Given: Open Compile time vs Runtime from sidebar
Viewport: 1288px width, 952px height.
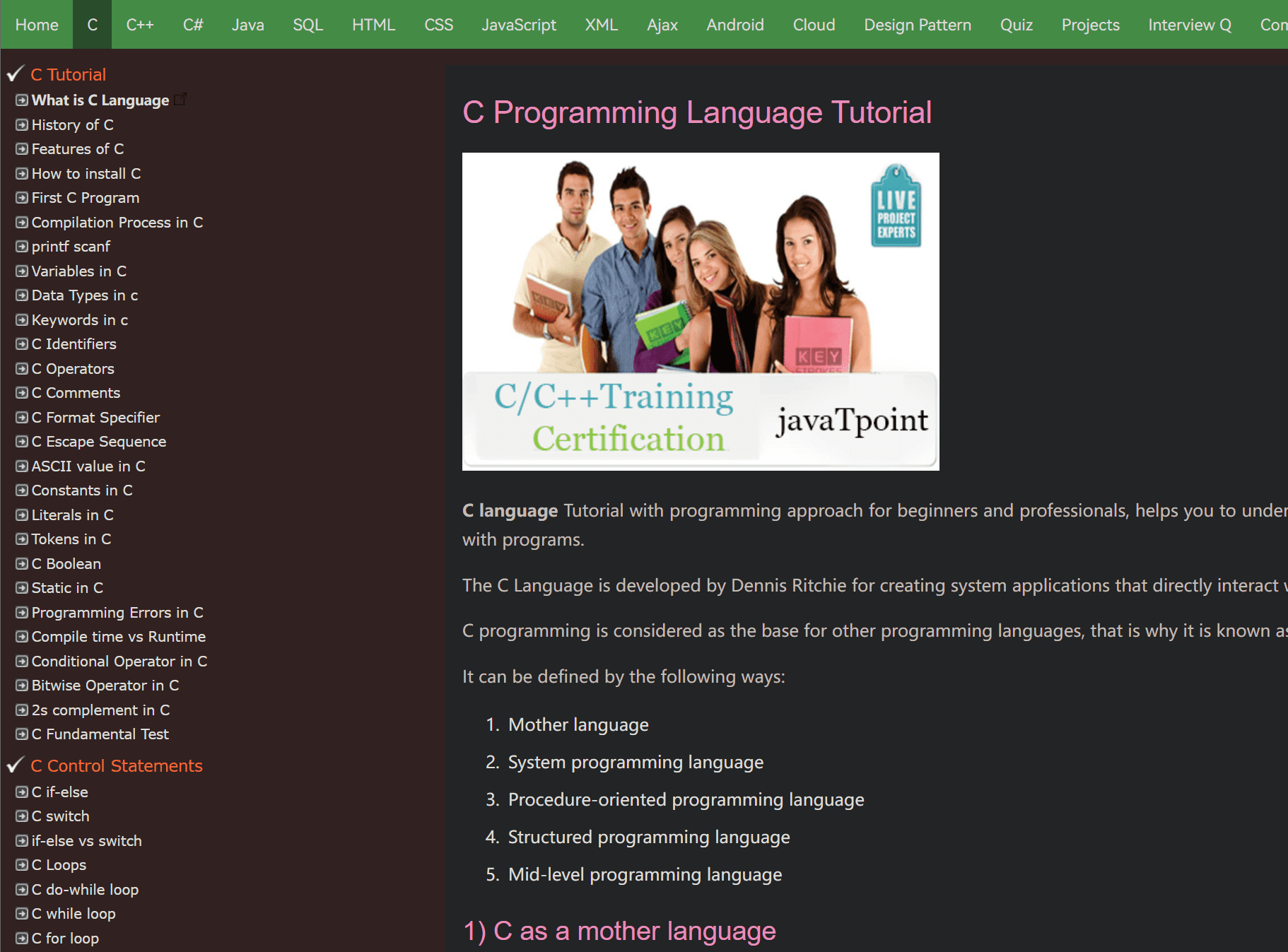Looking at the screenshot, I should point(118,636).
